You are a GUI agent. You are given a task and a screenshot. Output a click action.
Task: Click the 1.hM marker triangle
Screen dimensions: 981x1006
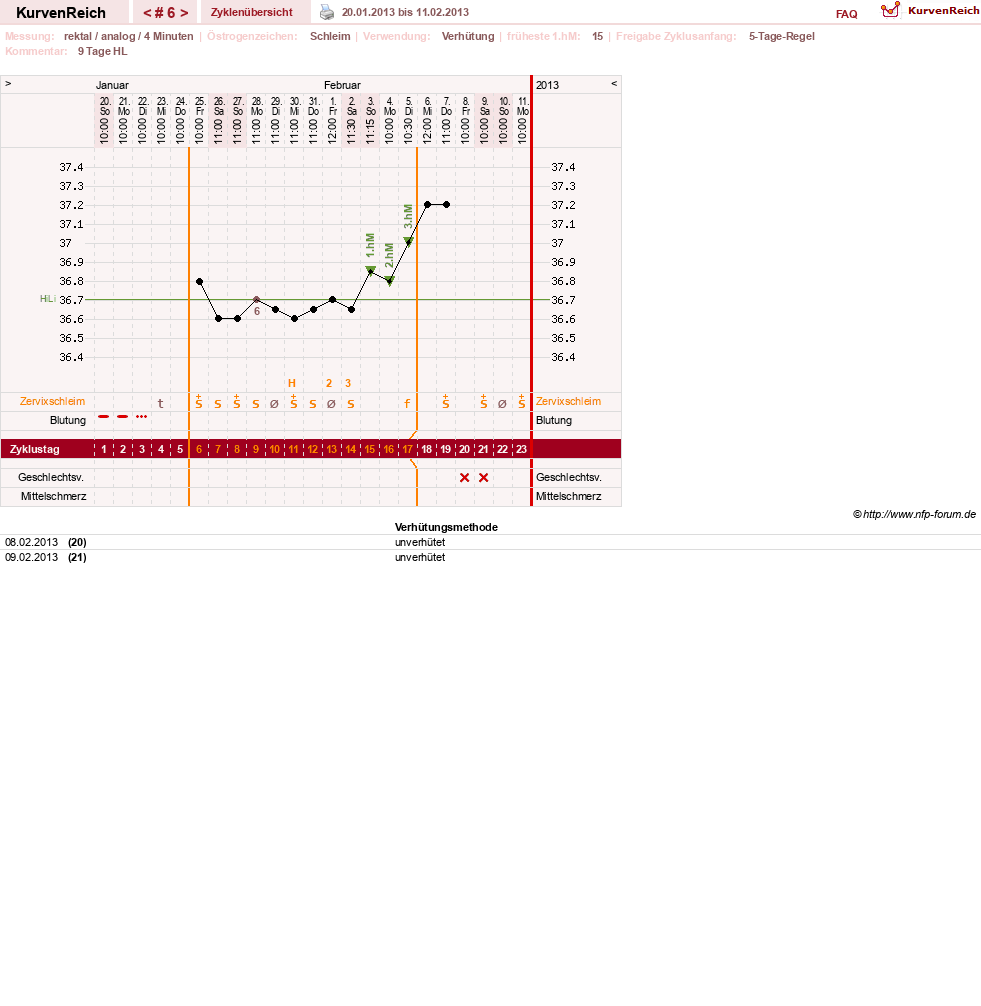[370, 270]
